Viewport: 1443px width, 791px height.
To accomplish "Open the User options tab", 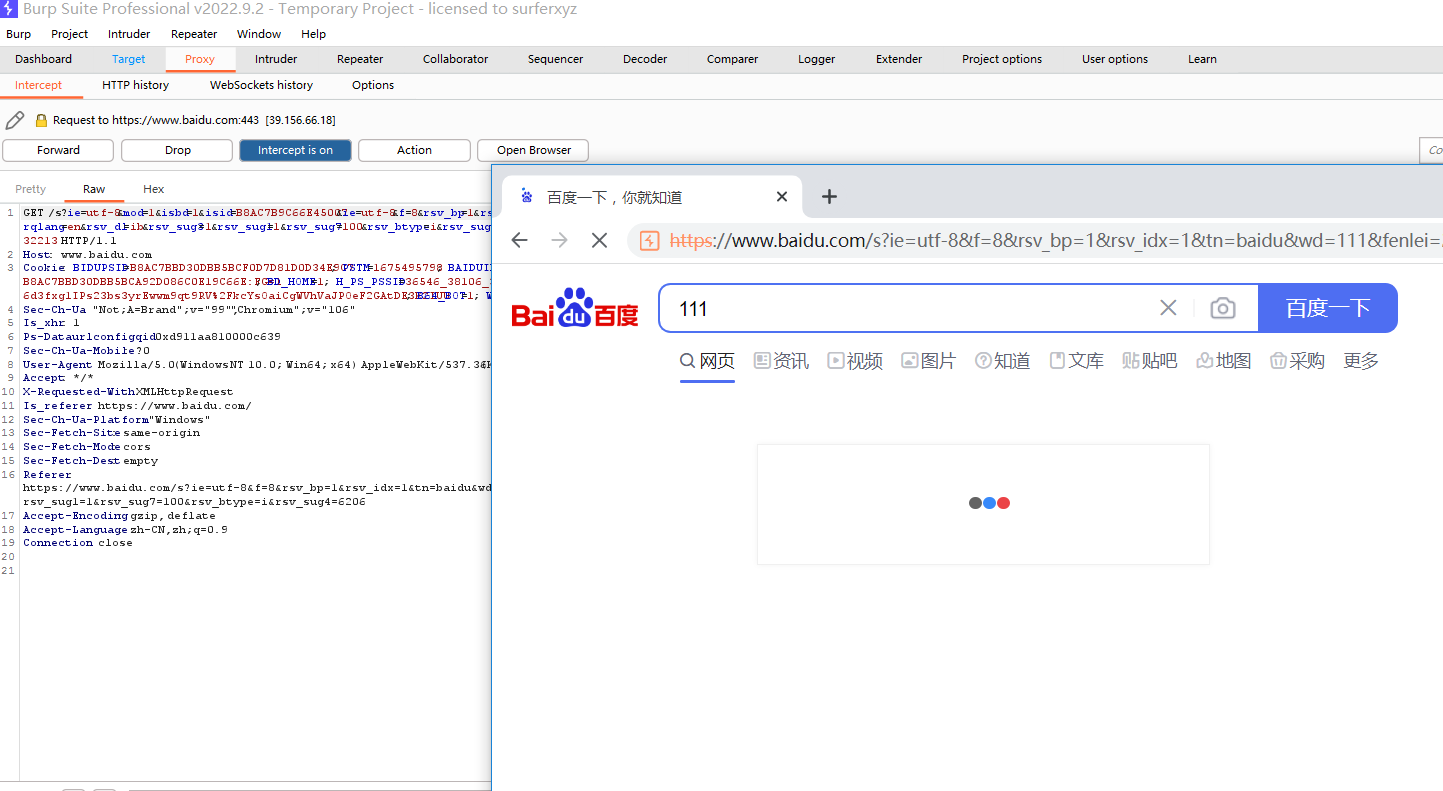I will click(x=1115, y=59).
